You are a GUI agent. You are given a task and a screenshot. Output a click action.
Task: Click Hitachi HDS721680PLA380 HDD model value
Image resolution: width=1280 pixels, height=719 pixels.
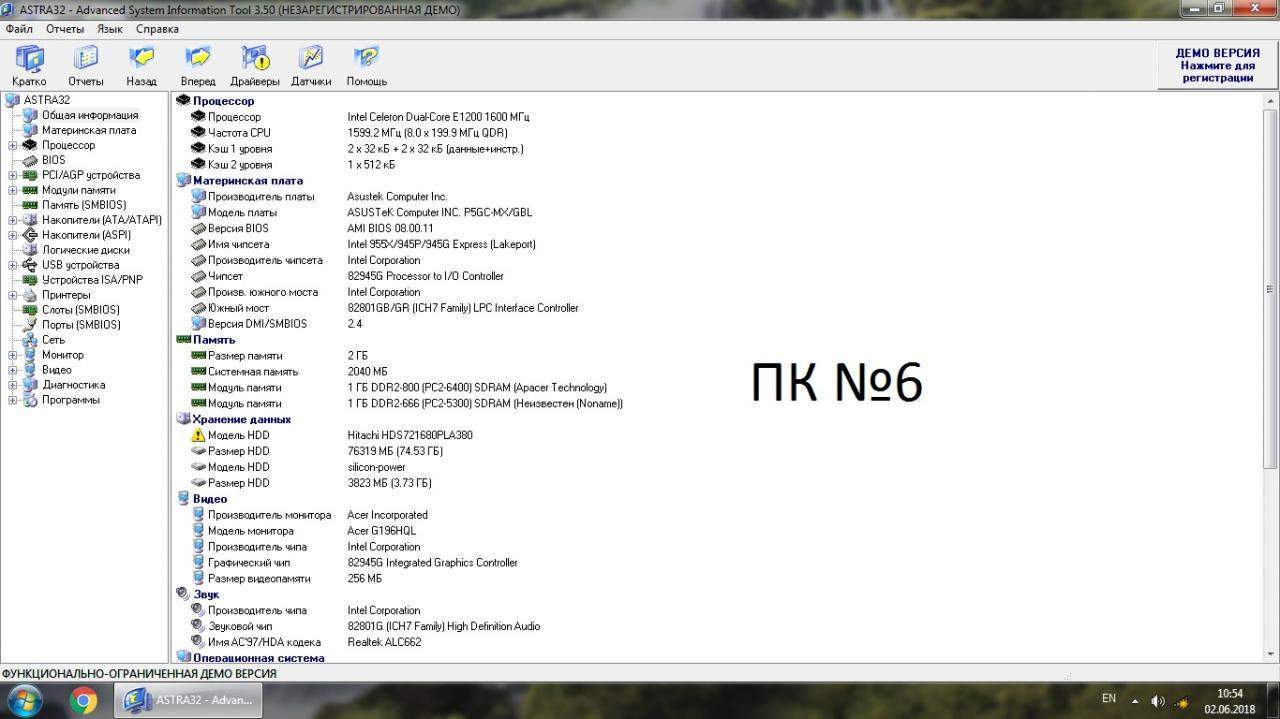pyautogui.click(x=410, y=435)
